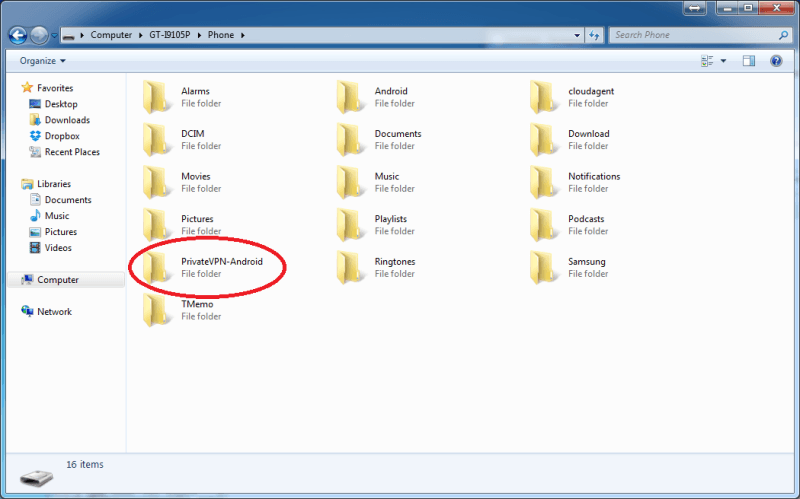Select Network in navigation pane

pyautogui.click(x=54, y=312)
